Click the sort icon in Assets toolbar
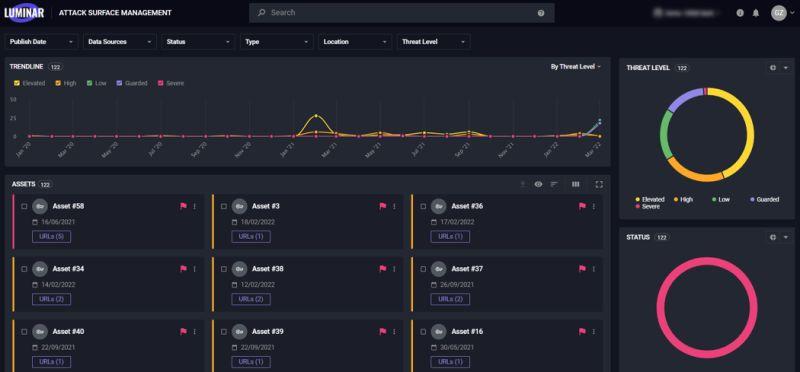The height and width of the screenshot is (372, 800). pyautogui.click(x=554, y=184)
